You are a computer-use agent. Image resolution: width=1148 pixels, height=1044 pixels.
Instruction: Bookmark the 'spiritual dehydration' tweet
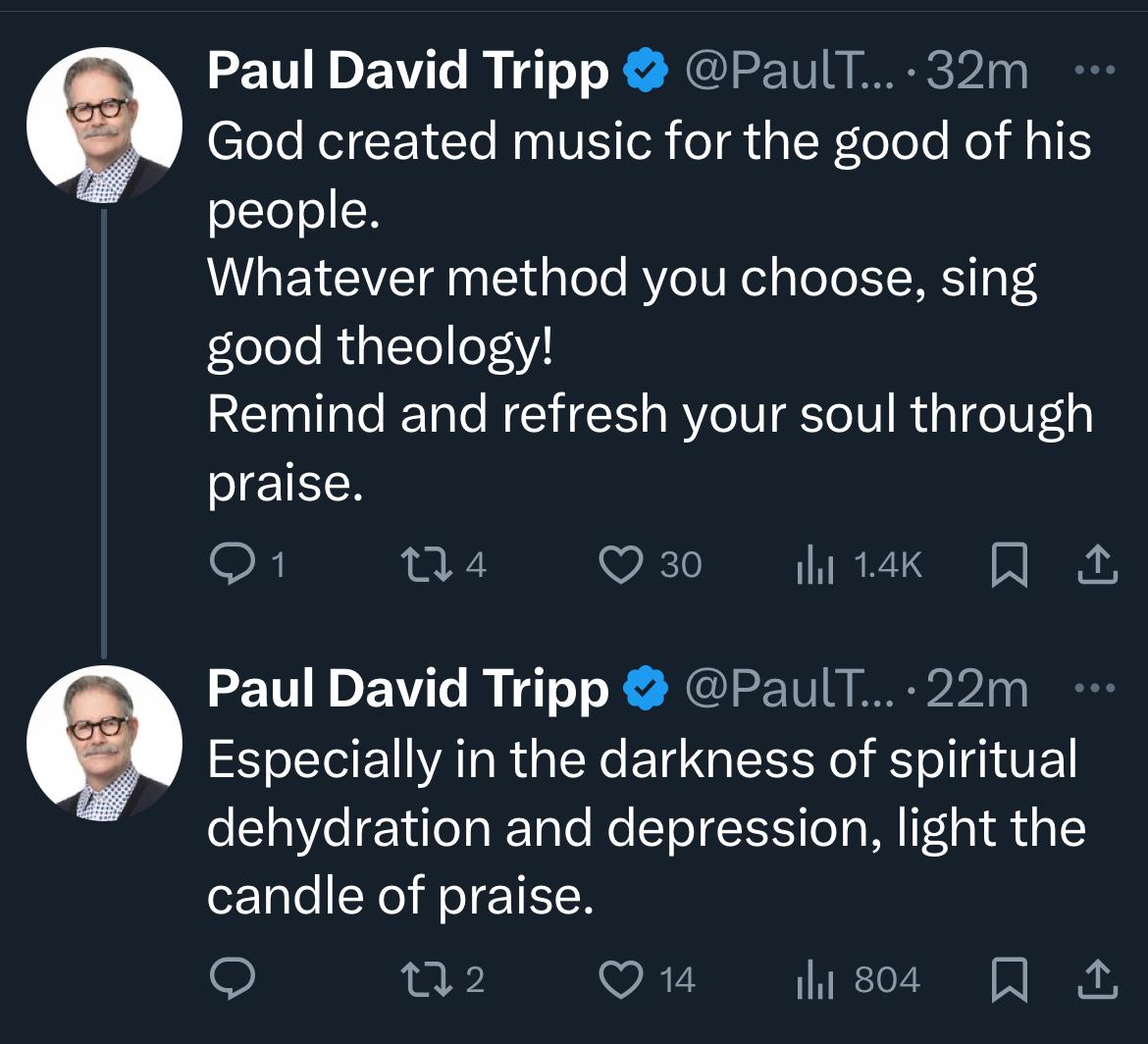[x=1008, y=978]
